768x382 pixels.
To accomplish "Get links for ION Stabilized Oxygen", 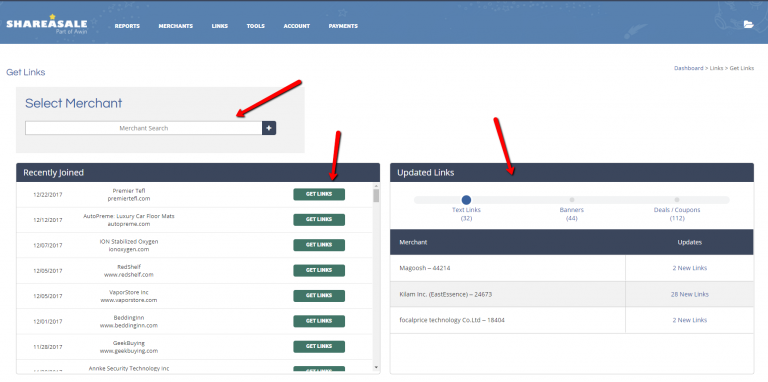I will [319, 245].
